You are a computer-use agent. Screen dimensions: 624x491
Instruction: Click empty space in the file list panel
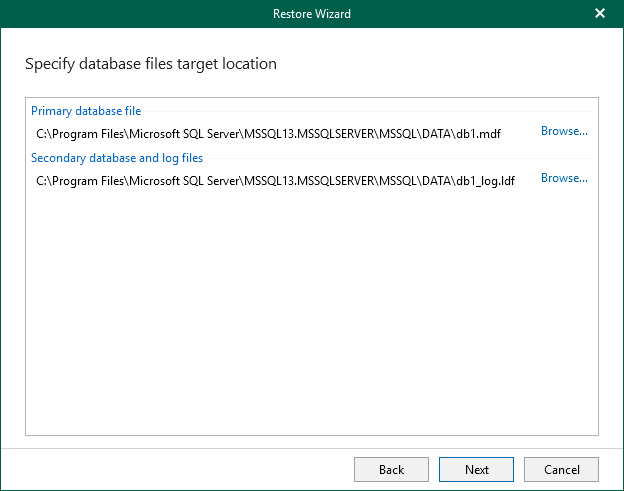coord(311,320)
